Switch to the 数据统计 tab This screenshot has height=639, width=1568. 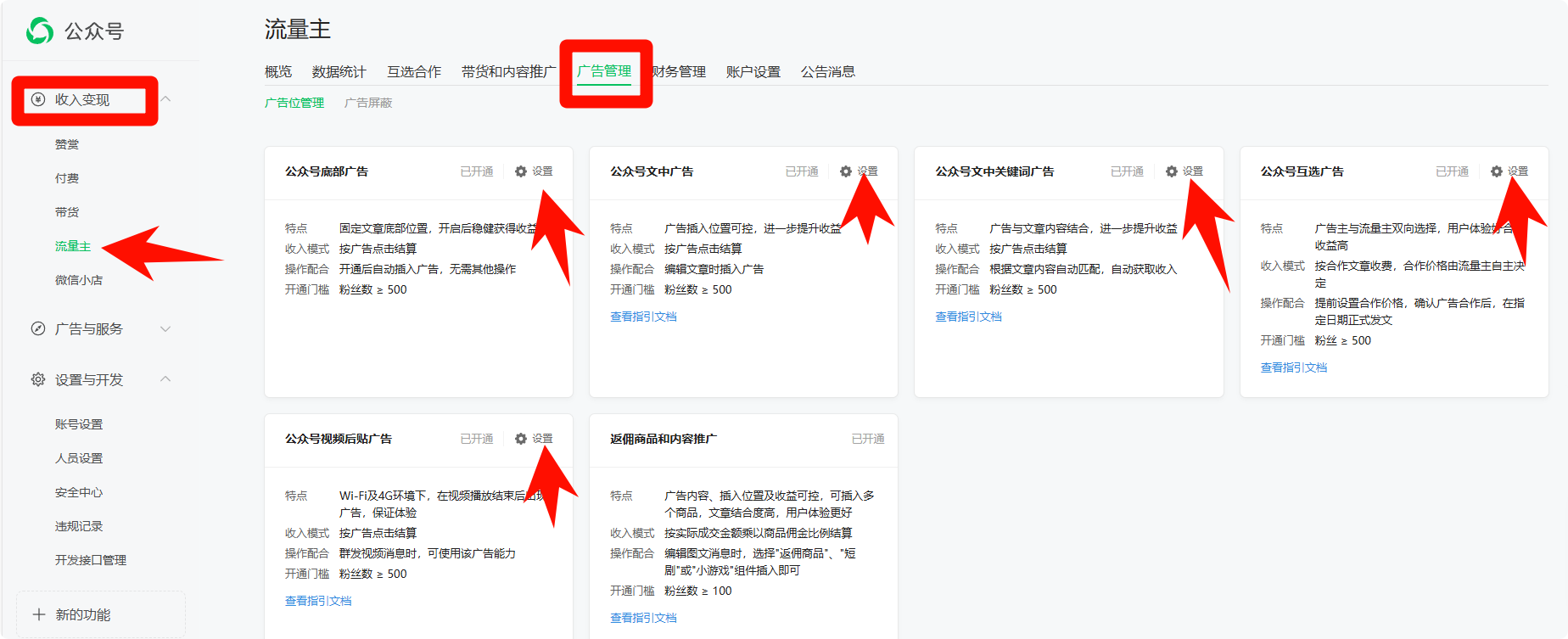pyautogui.click(x=339, y=72)
